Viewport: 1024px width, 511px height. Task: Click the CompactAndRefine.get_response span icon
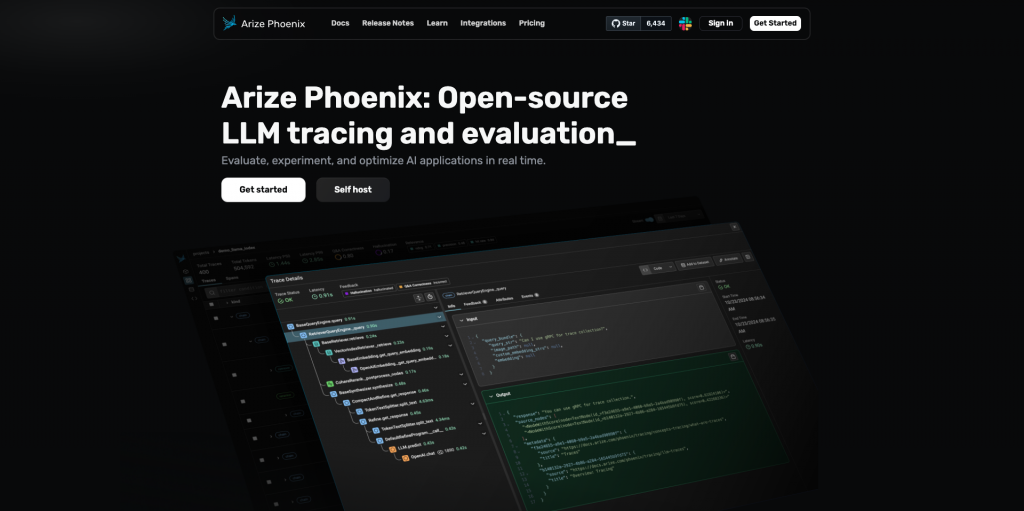point(346,403)
